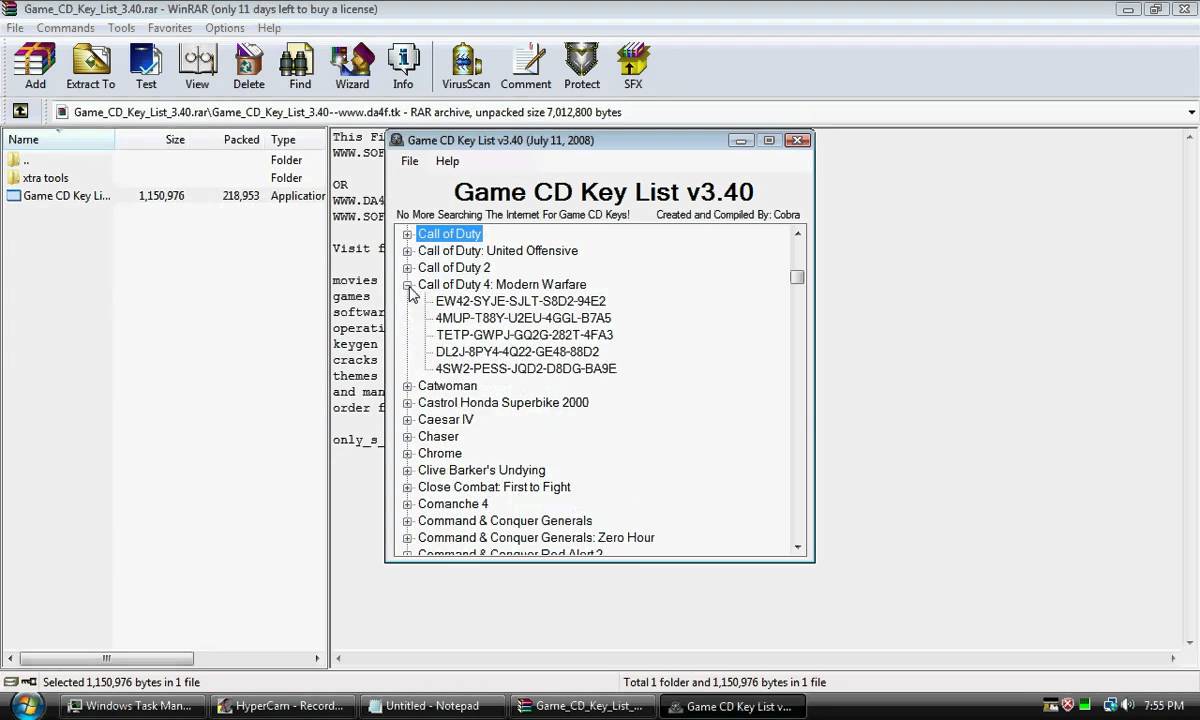
Task: Expand Clive Barker's Undying node
Action: coord(407,471)
